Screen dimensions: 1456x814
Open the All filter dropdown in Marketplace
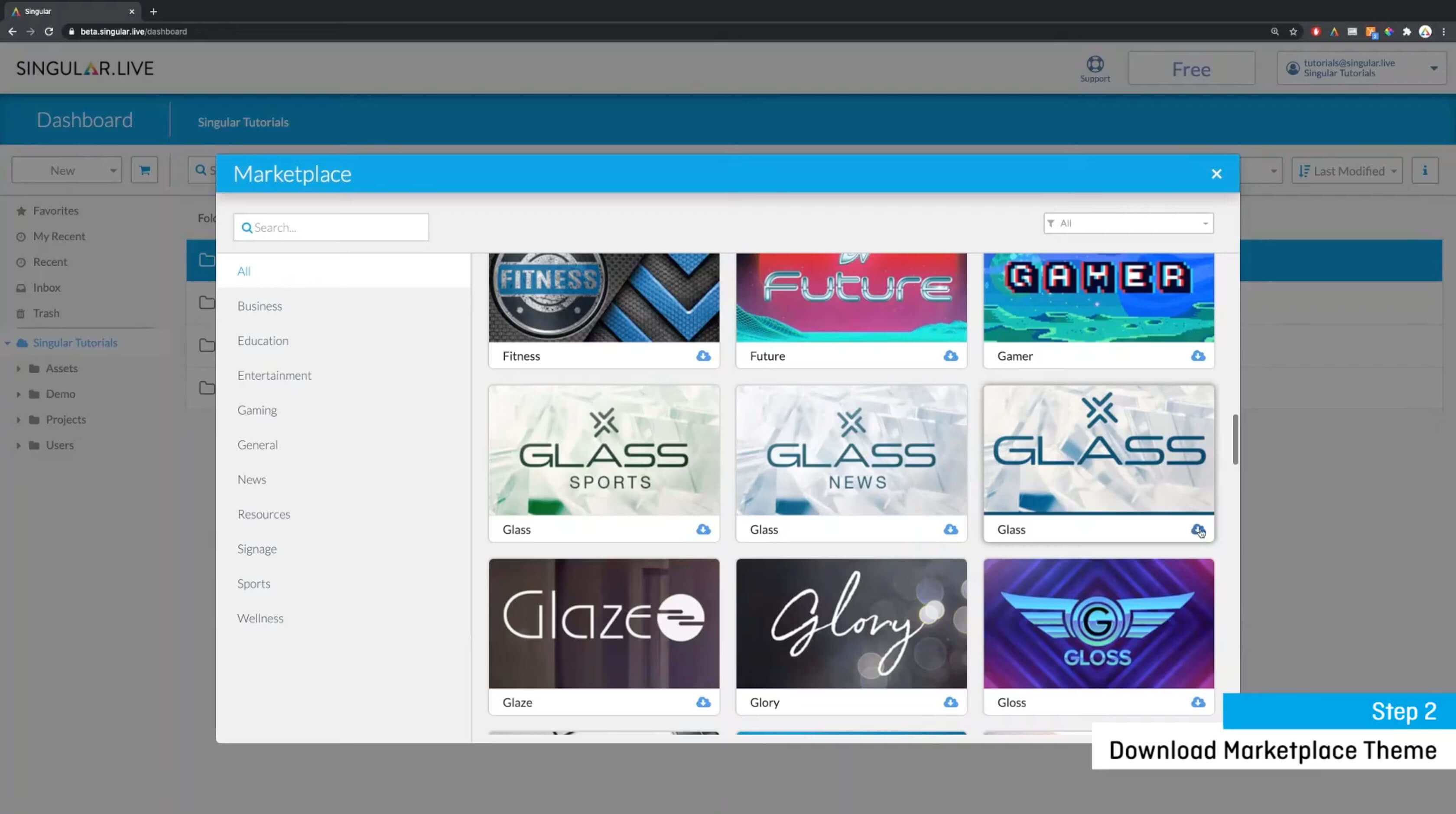(1128, 223)
